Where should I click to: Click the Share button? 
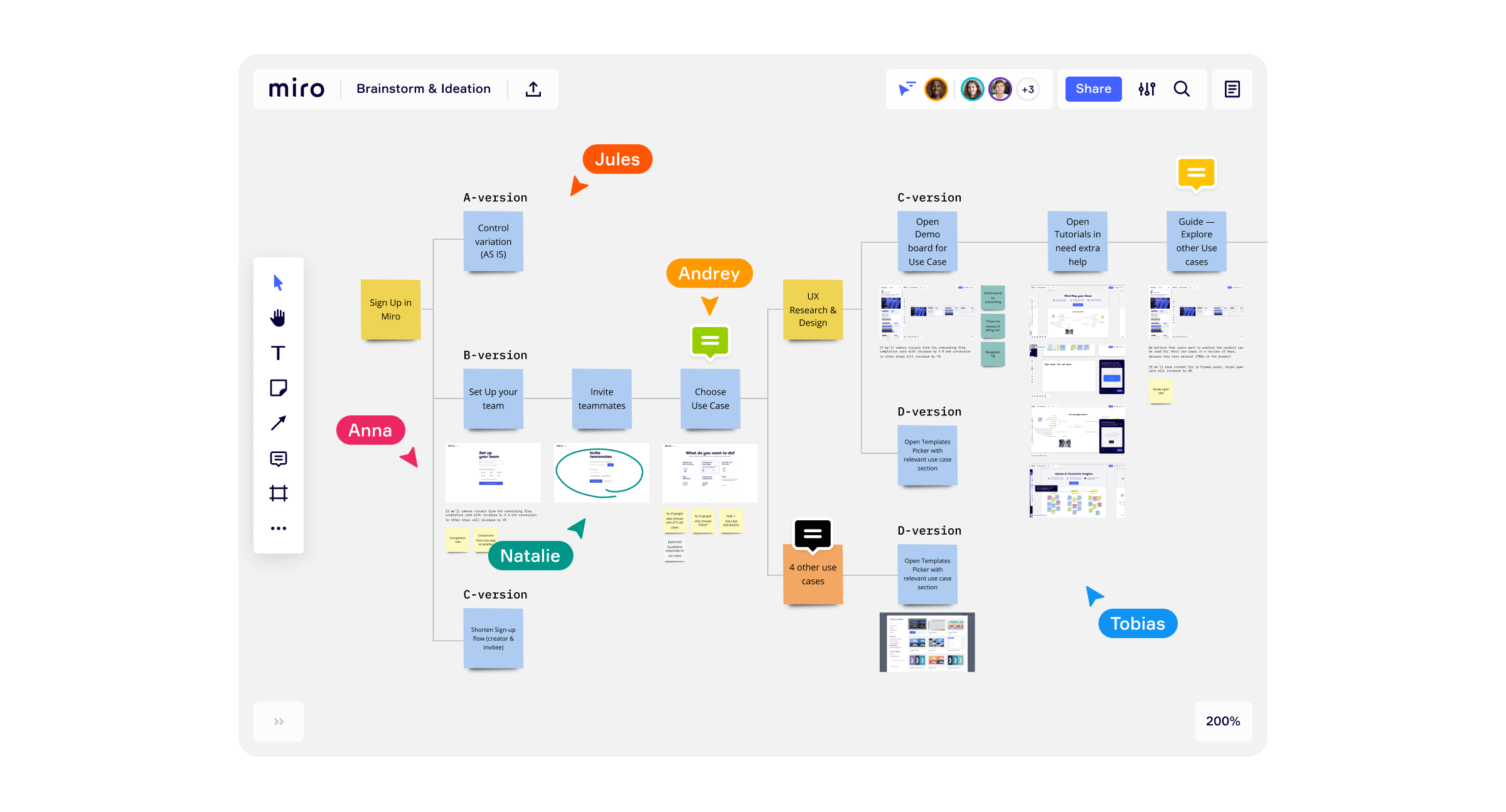click(1093, 89)
